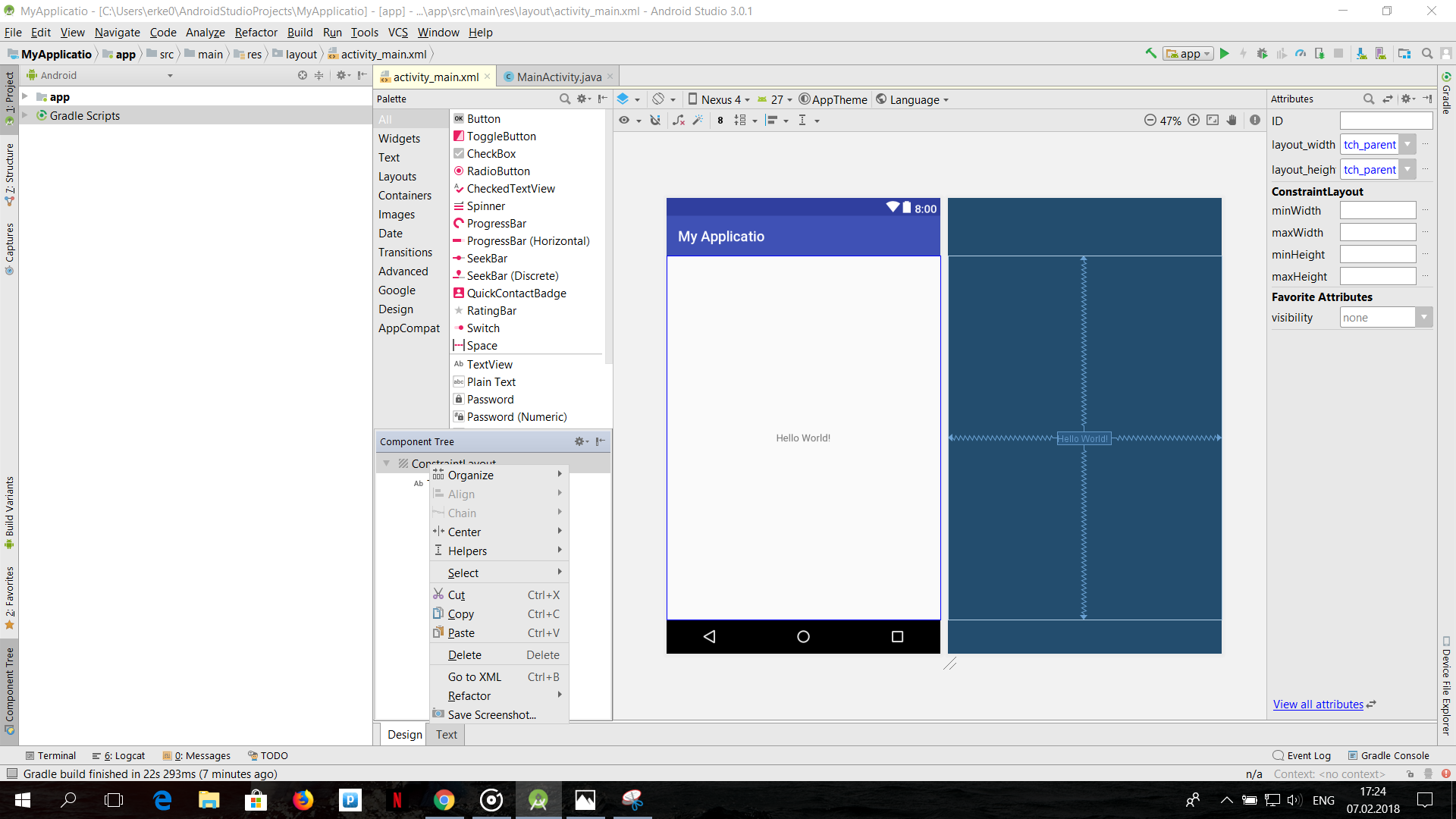Screen dimensions: 1456x819
Task: Switch to MainActivity.java tab
Action: (559, 77)
